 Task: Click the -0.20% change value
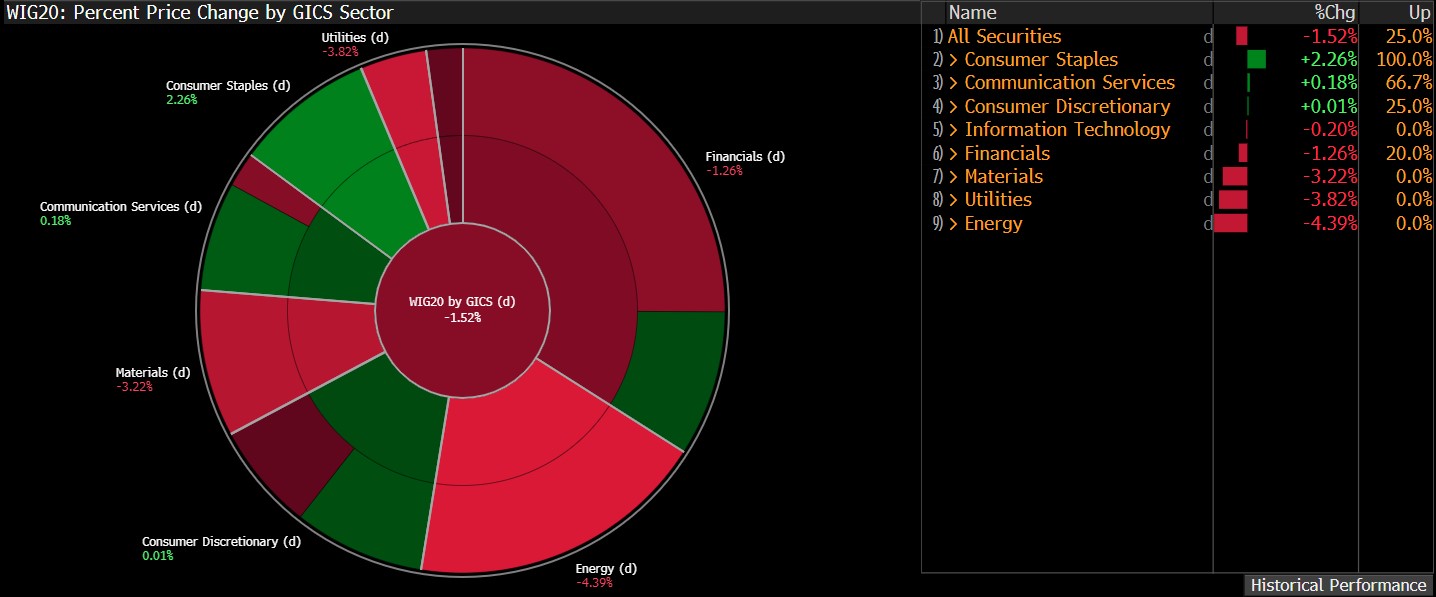pyautogui.click(x=1329, y=130)
